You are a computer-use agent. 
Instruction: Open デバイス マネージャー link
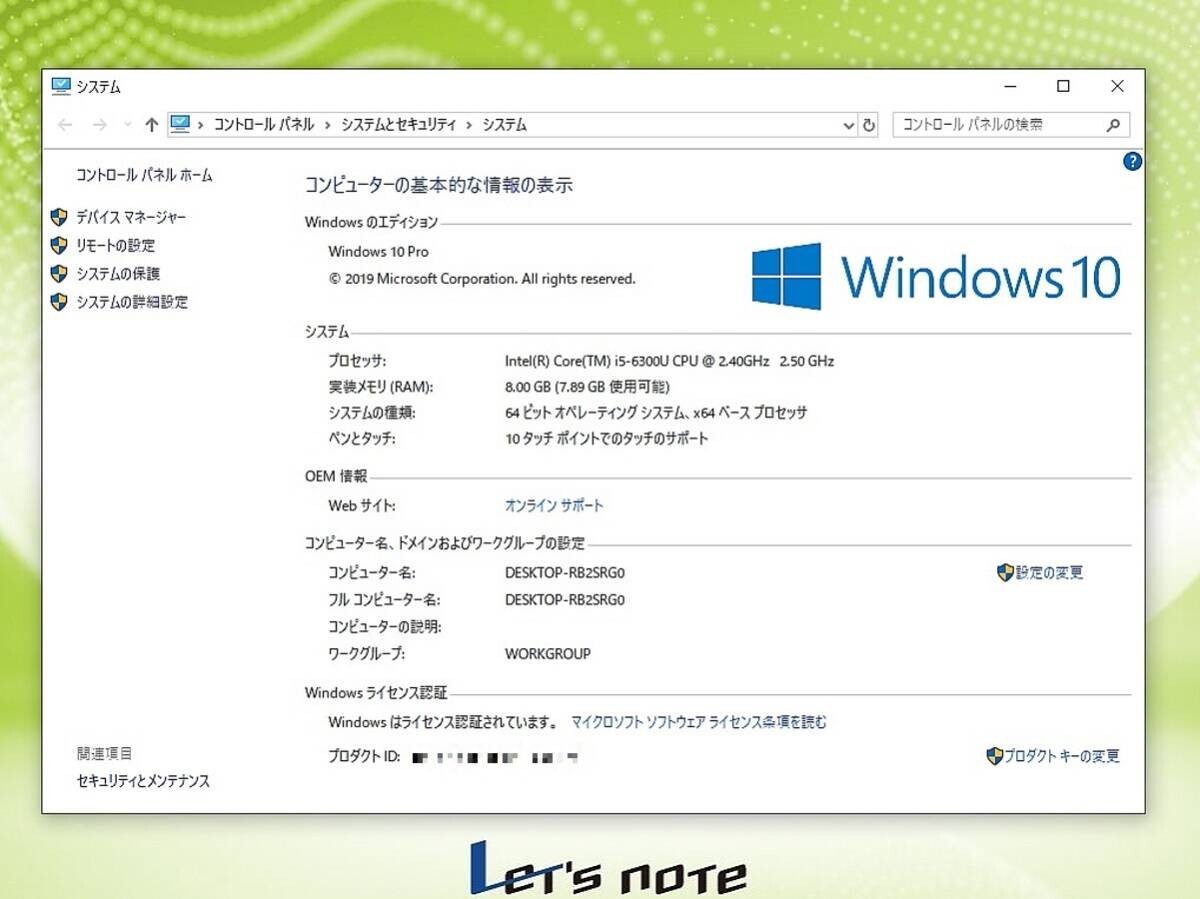tap(131, 217)
